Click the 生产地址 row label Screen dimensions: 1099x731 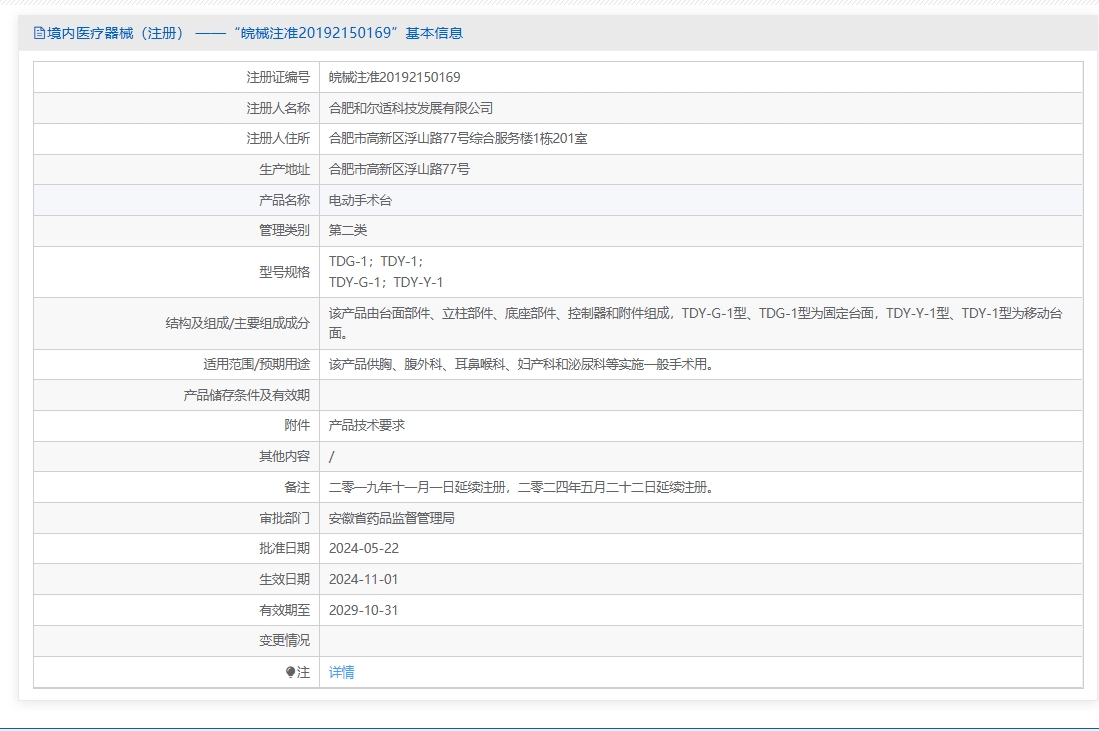pos(284,169)
